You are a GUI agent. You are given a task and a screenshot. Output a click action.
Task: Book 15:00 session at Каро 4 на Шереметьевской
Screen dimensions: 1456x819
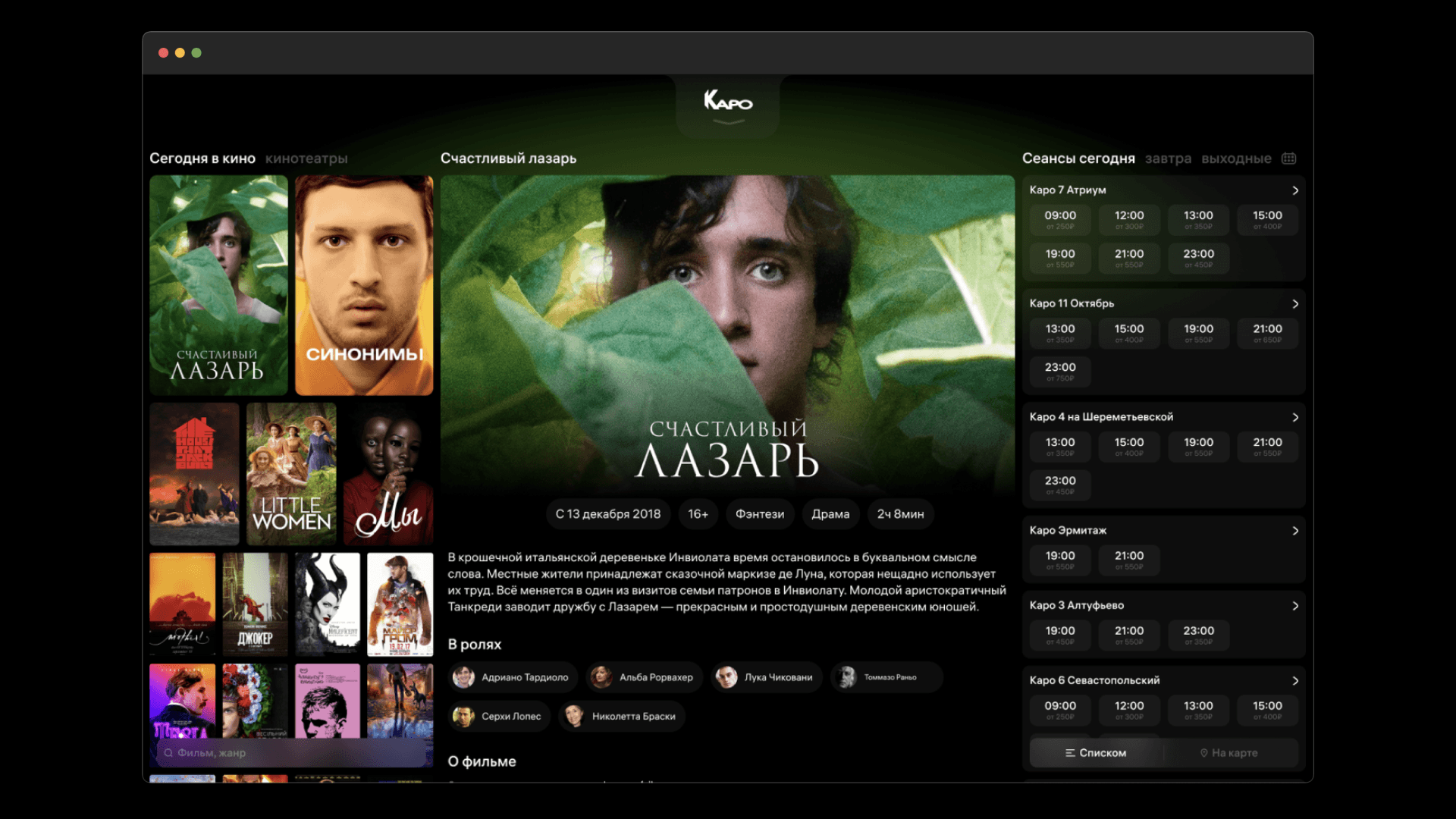tap(1129, 447)
